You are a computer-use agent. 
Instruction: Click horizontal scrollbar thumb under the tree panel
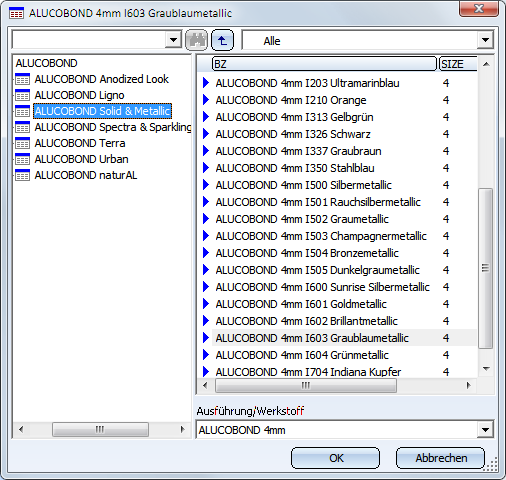click(x=100, y=429)
